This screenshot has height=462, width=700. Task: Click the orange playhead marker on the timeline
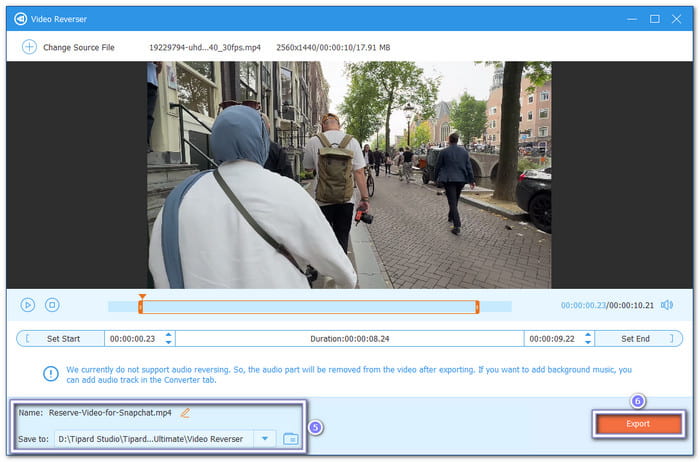click(x=142, y=297)
